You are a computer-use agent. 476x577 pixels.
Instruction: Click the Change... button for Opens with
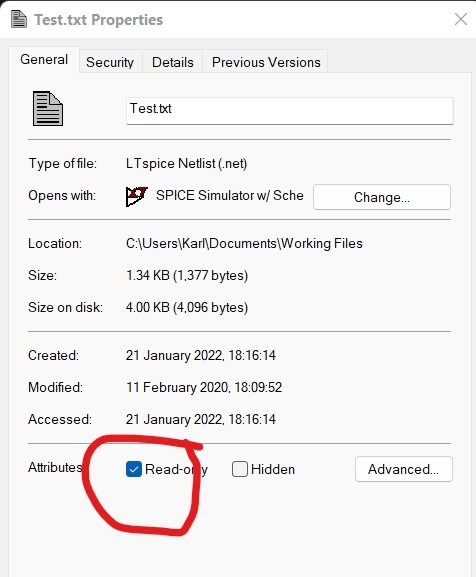point(382,197)
